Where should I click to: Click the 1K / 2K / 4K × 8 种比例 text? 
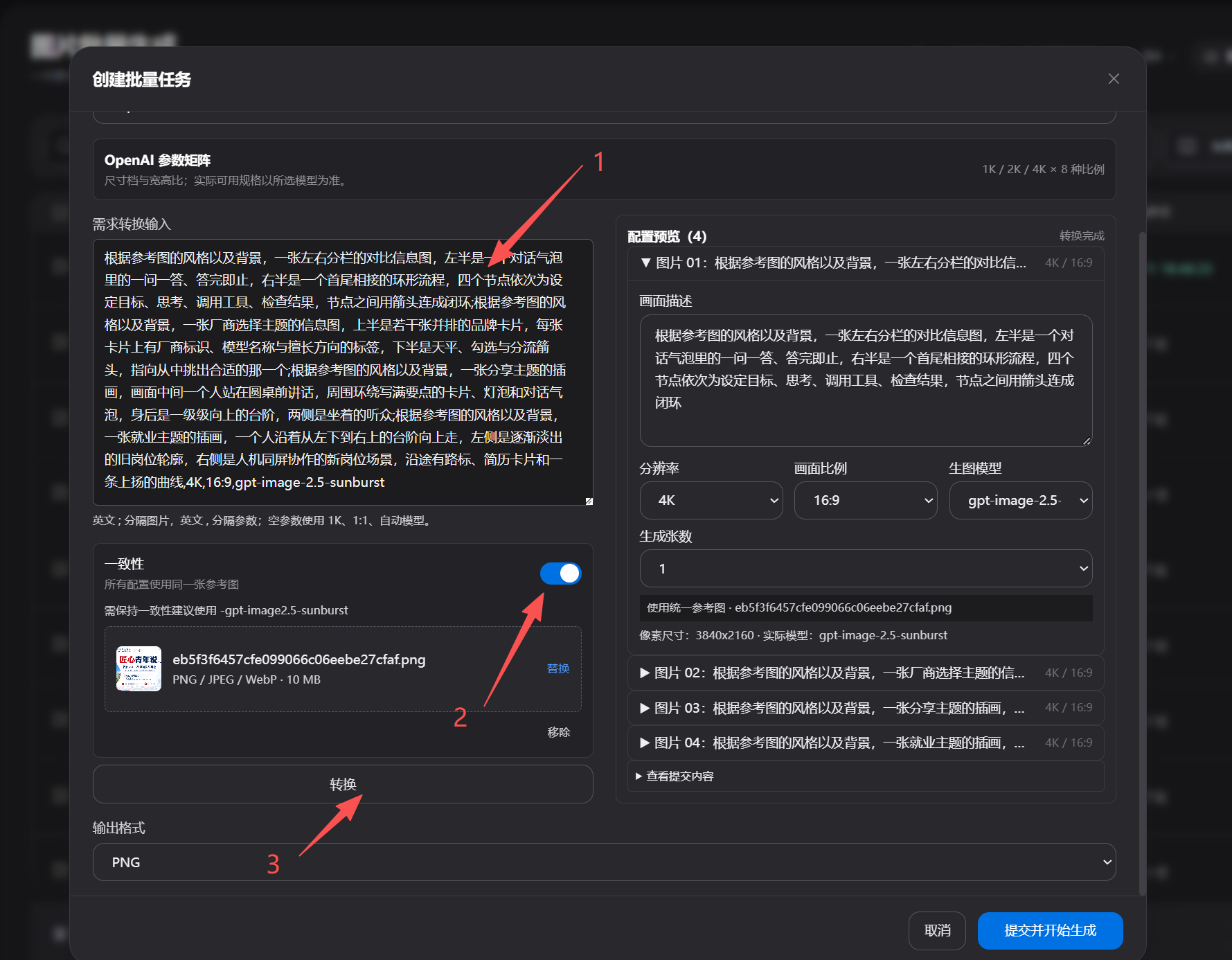[1043, 170]
